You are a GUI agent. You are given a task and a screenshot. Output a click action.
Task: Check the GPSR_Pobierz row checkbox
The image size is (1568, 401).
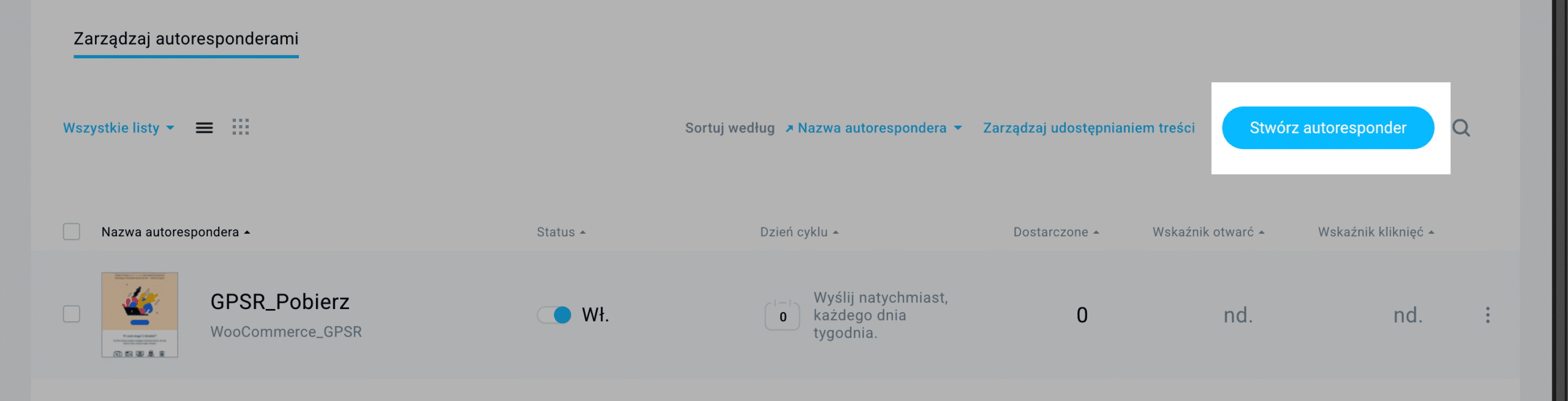click(72, 314)
